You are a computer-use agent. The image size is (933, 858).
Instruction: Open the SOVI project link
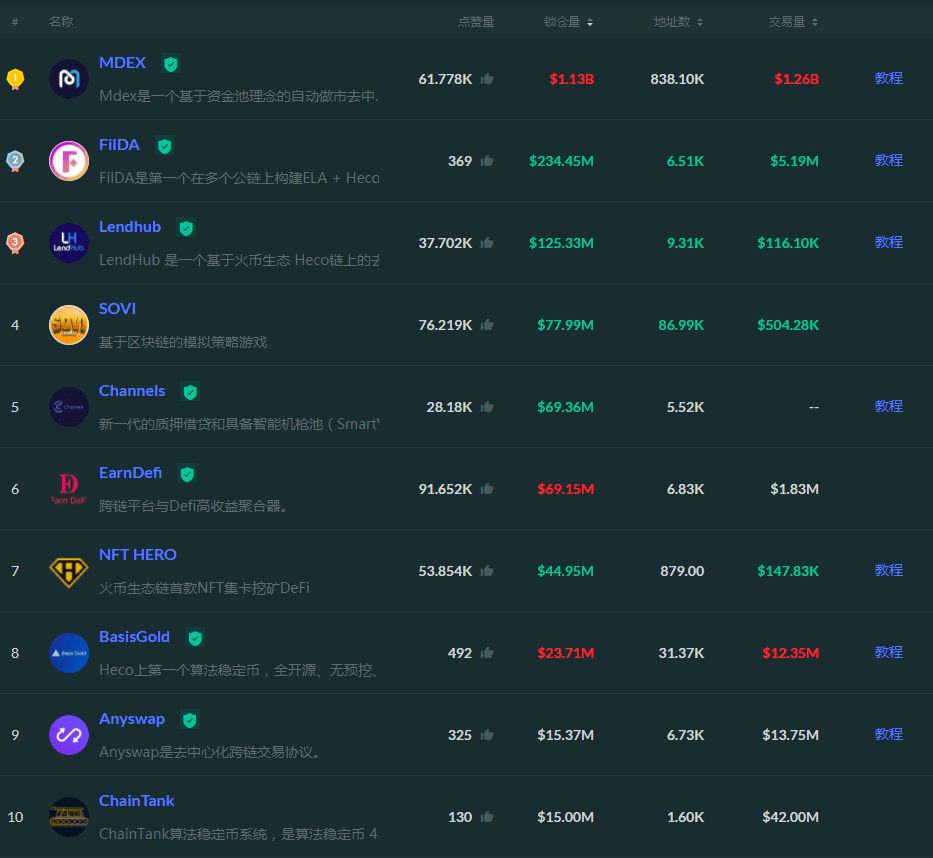(117, 309)
